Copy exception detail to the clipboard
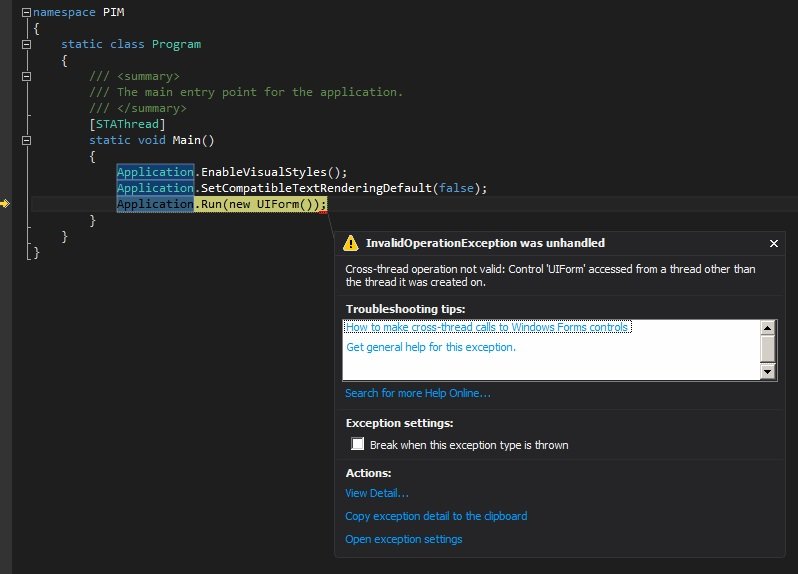Image resolution: width=798 pixels, height=574 pixels. 435,516
